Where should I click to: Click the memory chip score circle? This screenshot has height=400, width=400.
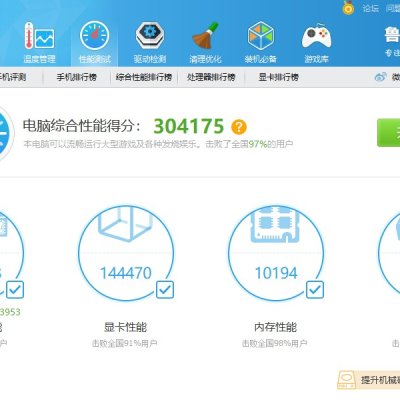[x=276, y=253]
